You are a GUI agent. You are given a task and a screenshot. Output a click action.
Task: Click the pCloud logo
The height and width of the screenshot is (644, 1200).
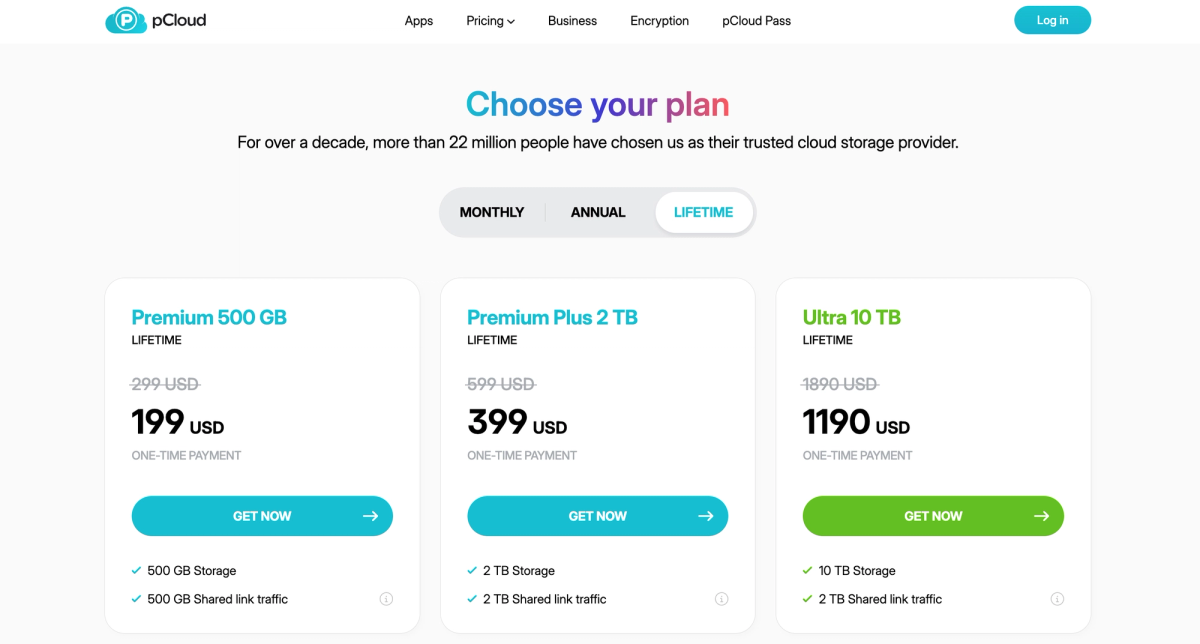pos(155,19)
